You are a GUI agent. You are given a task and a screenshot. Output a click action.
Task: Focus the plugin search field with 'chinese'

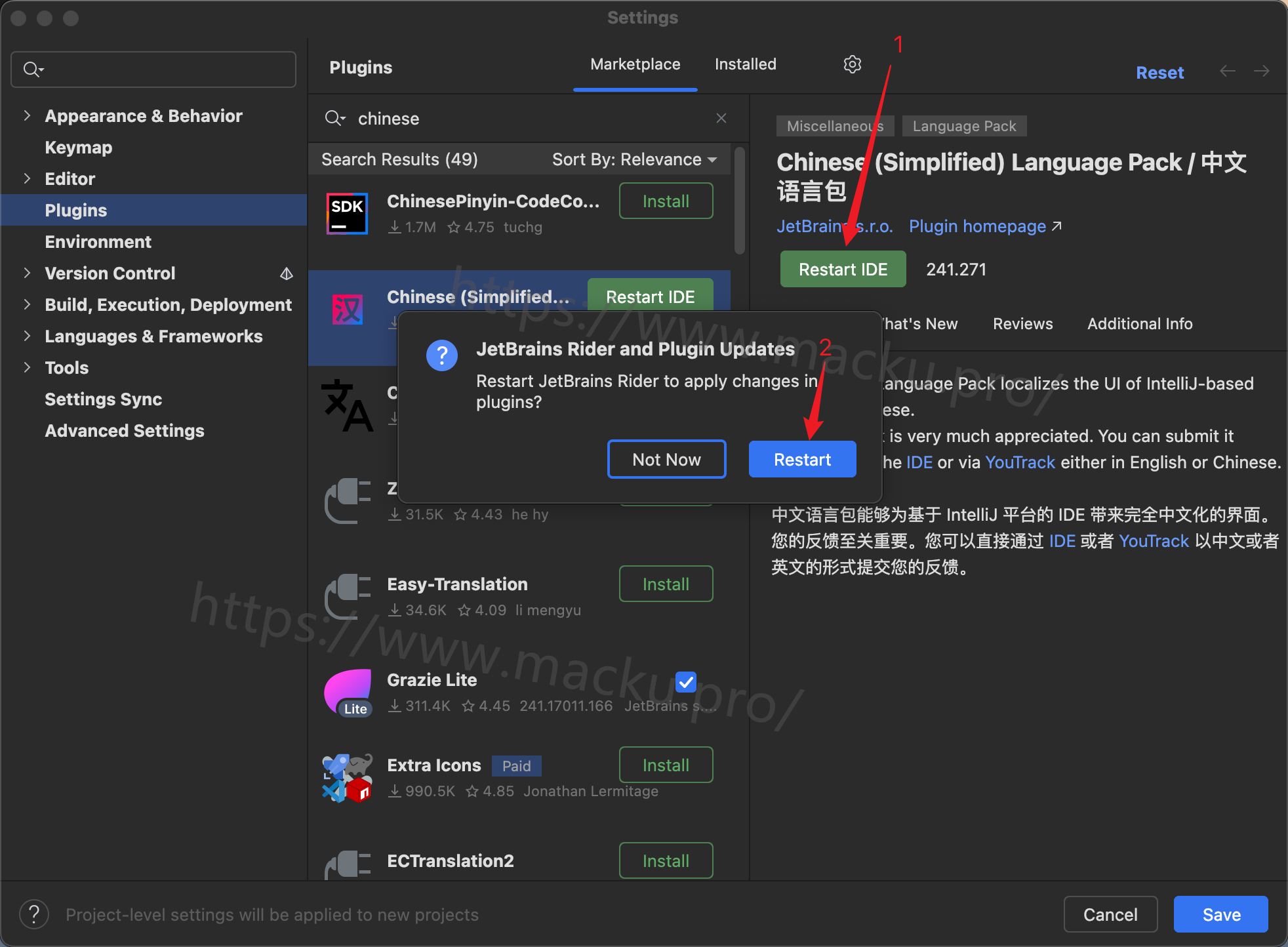(528, 118)
